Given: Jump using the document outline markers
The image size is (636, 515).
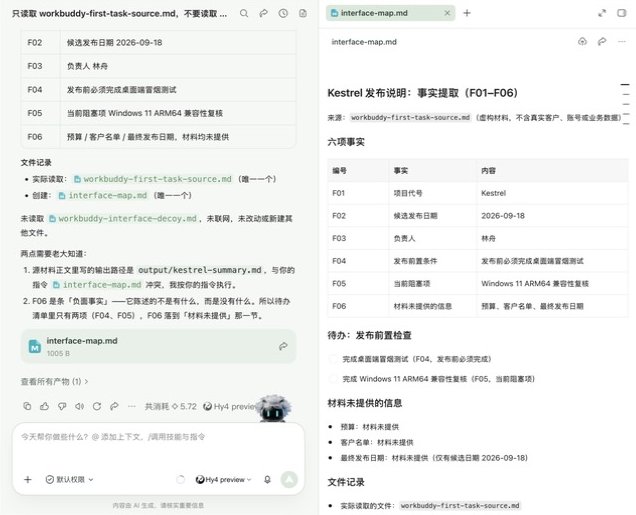Looking at the screenshot, I should [626, 104].
